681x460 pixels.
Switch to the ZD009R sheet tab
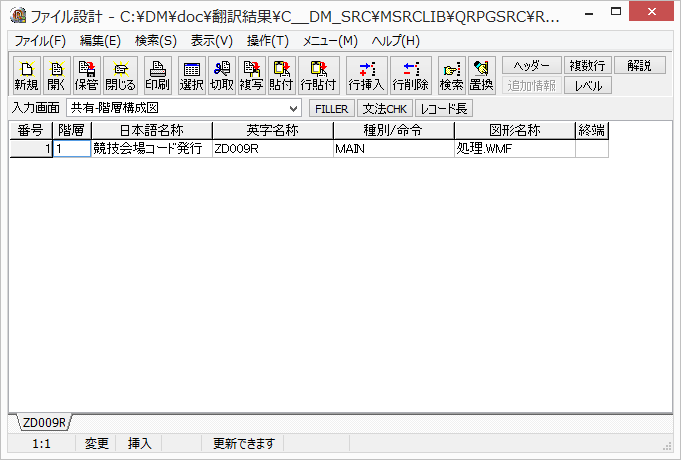pos(44,423)
